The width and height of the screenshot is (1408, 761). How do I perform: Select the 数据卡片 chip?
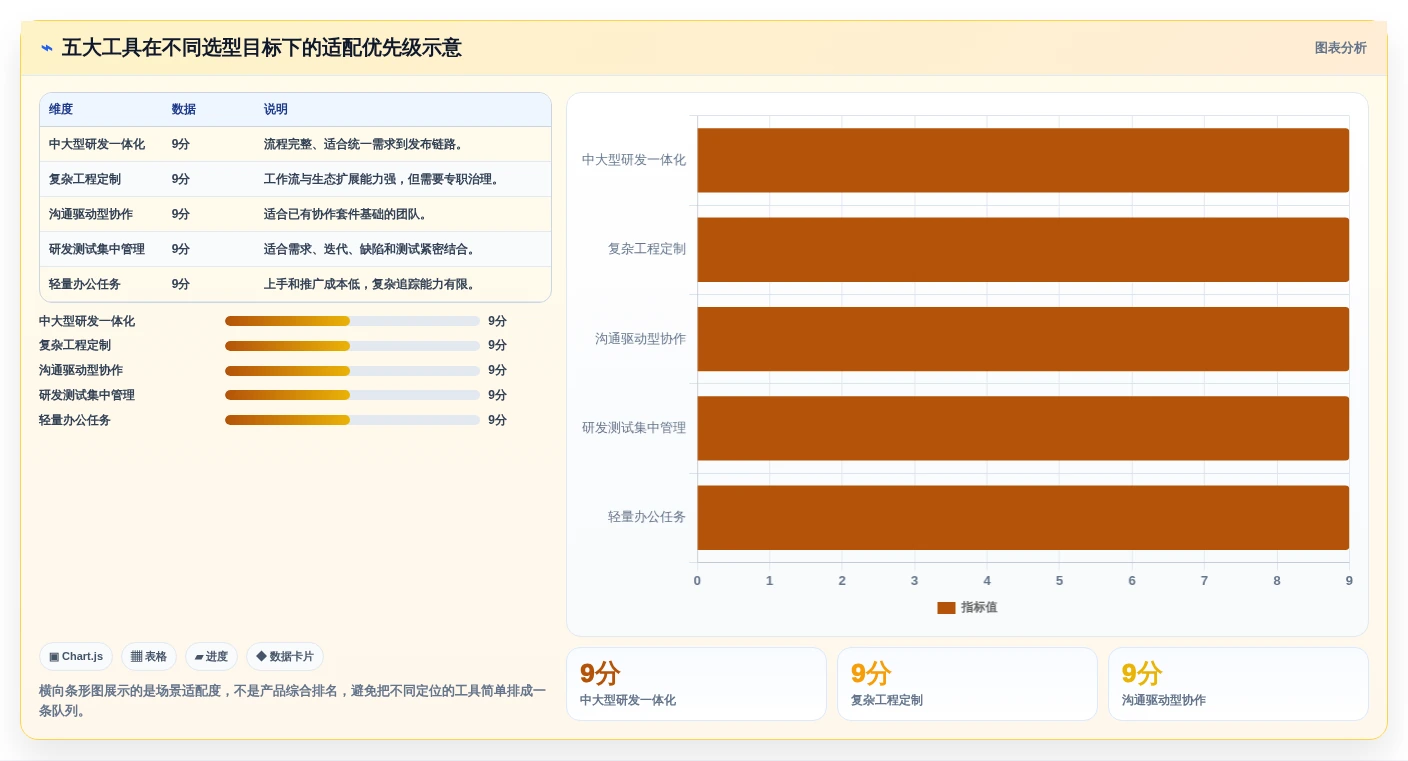(x=285, y=657)
